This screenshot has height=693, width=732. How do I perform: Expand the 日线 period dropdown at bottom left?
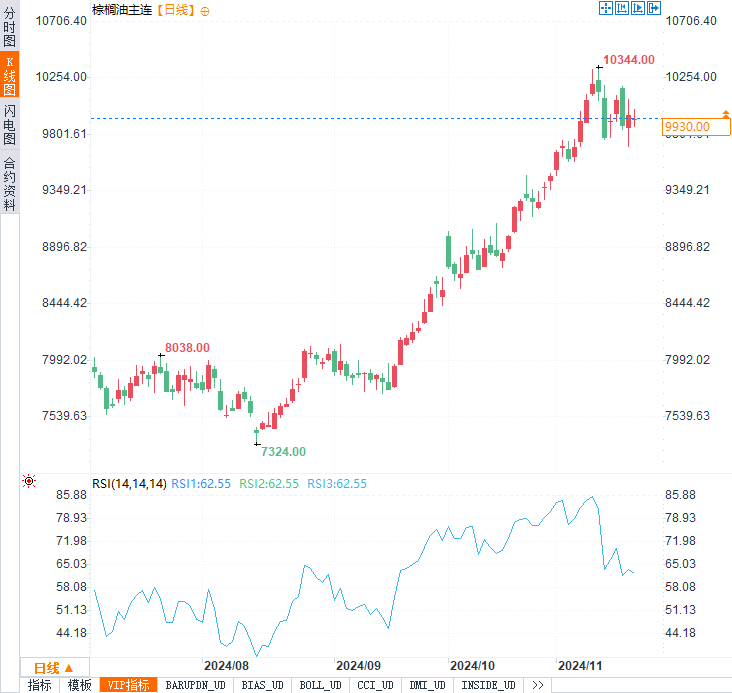tap(54, 667)
